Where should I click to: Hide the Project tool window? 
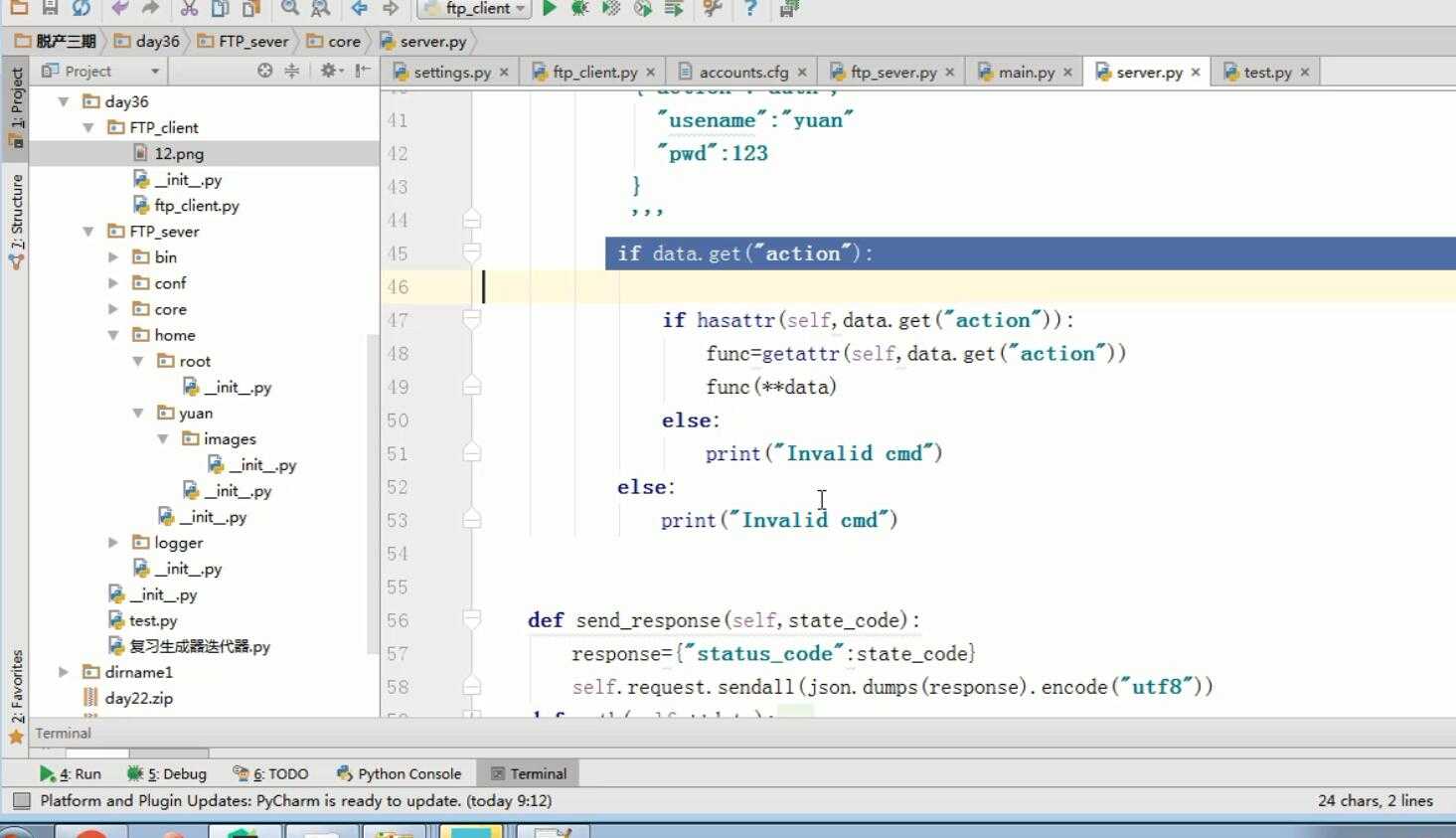[x=363, y=71]
